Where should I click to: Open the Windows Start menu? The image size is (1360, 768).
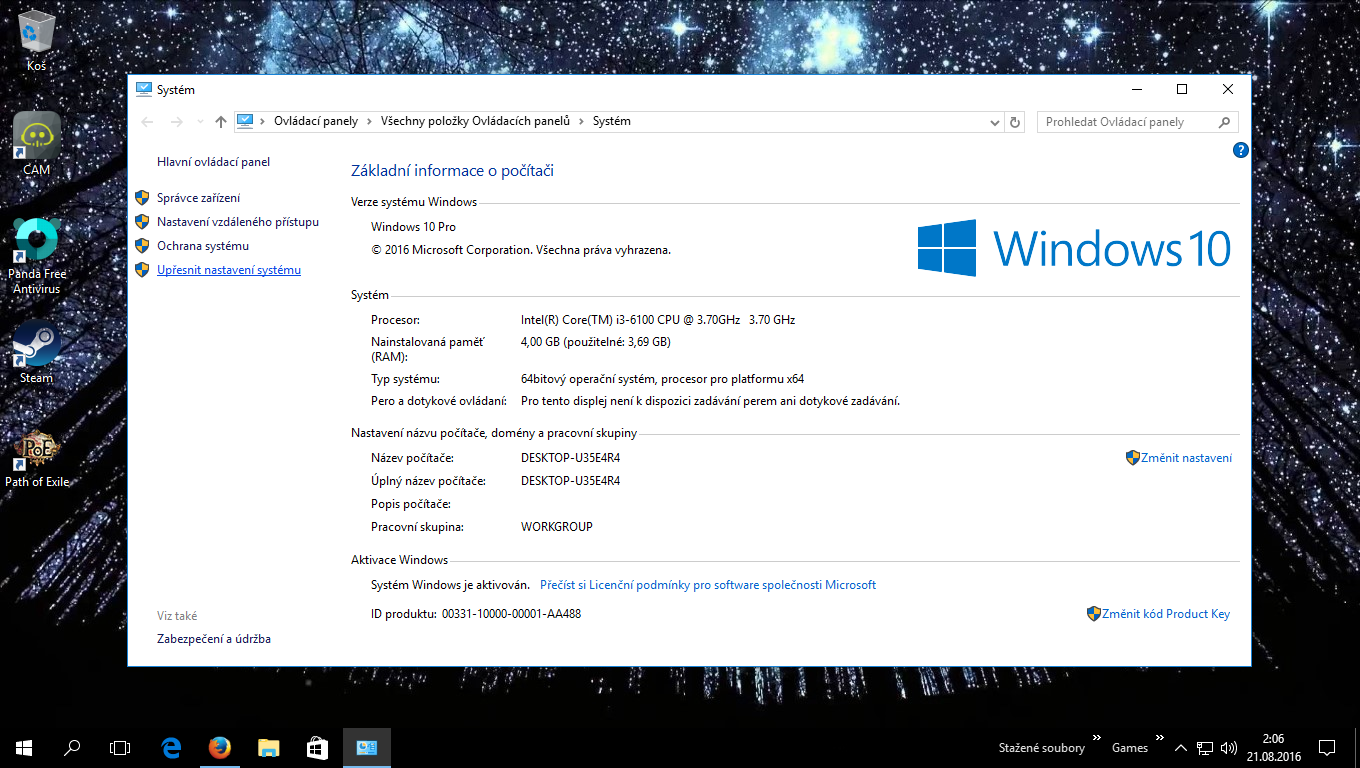click(x=24, y=747)
